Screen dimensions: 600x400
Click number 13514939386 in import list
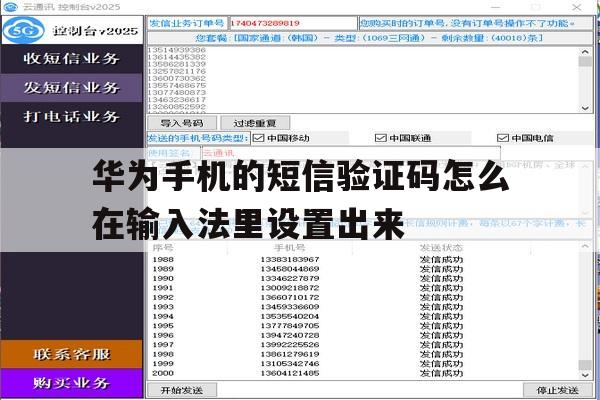point(176,50)
